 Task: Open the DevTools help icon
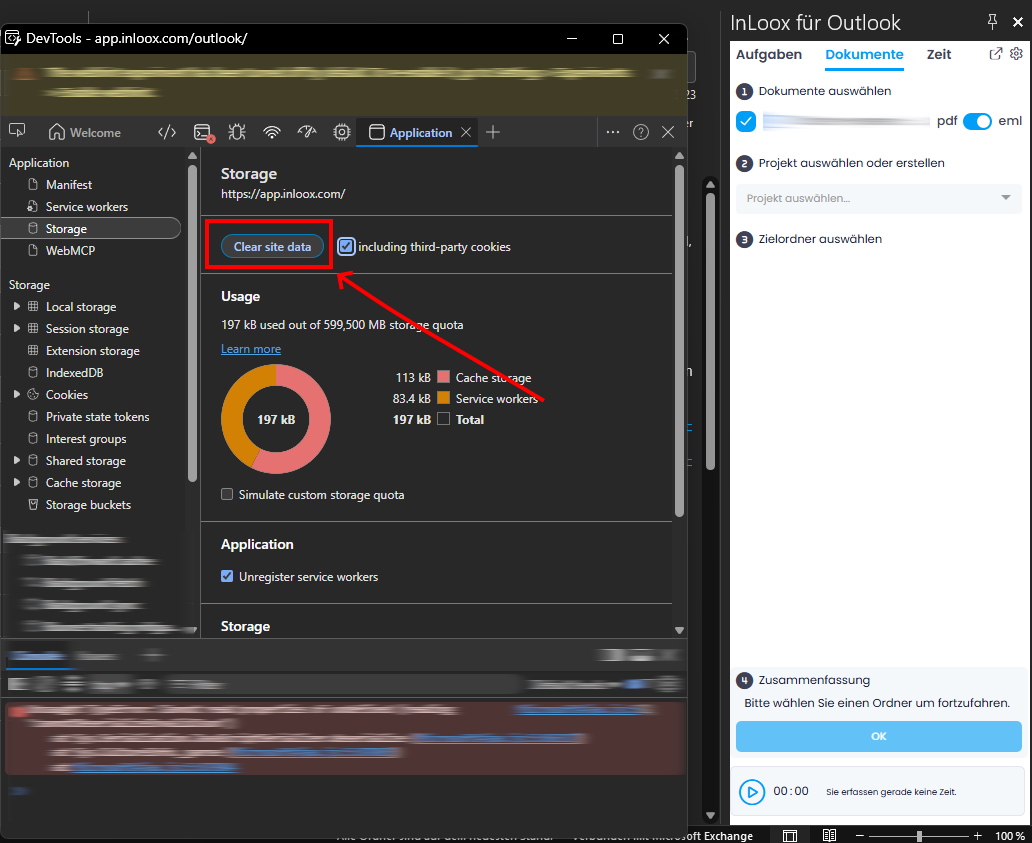tap(640, 132)
